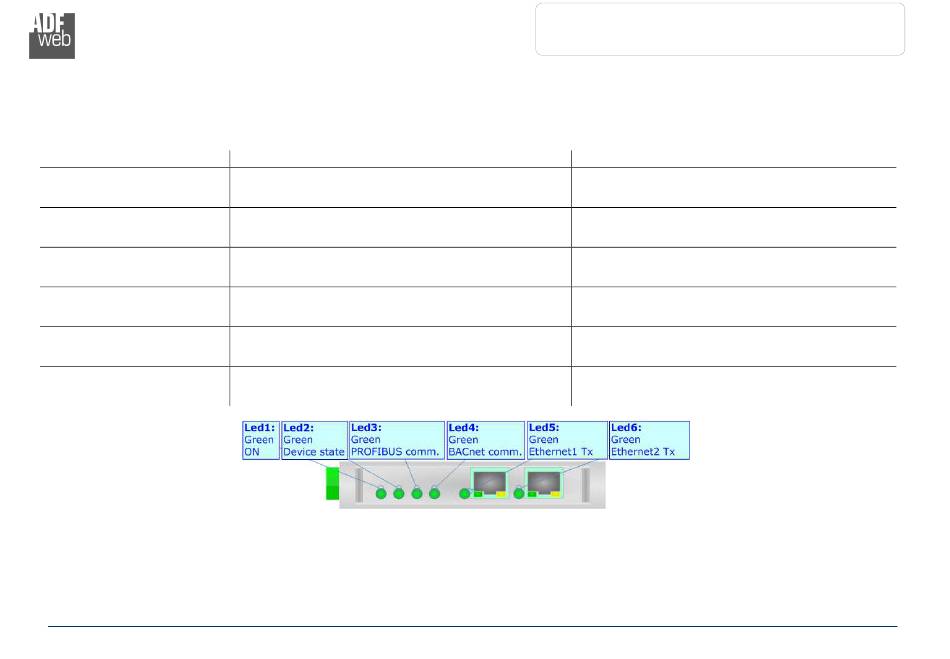This screenshot has width=950, height=659.
Task: Click the empty rounded box at top right
Action: pyautogui.click(x=720, y=29)
